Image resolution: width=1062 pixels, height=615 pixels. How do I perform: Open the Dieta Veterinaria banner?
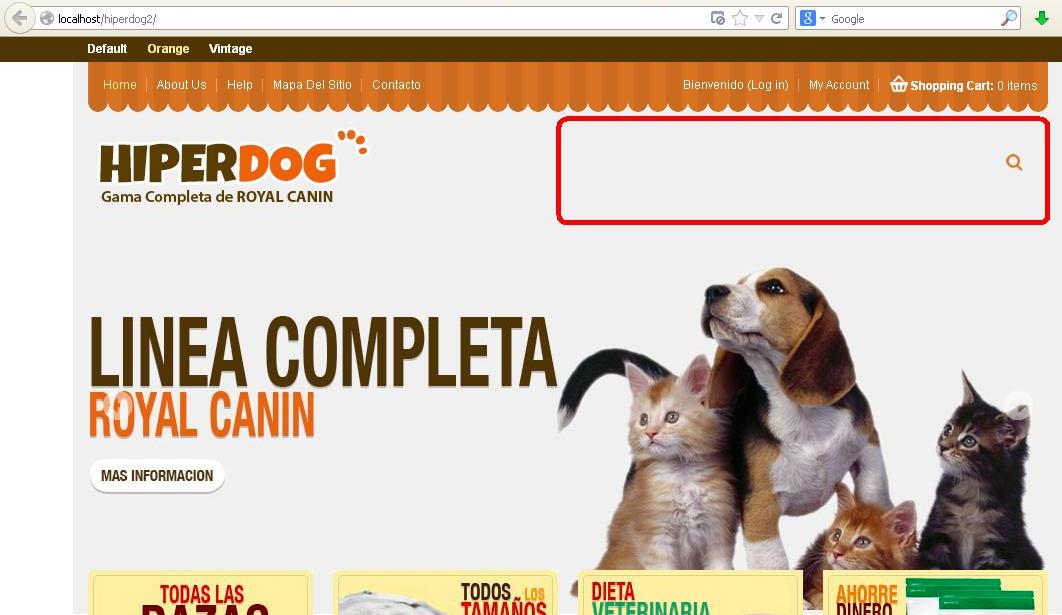coord(690,593)
